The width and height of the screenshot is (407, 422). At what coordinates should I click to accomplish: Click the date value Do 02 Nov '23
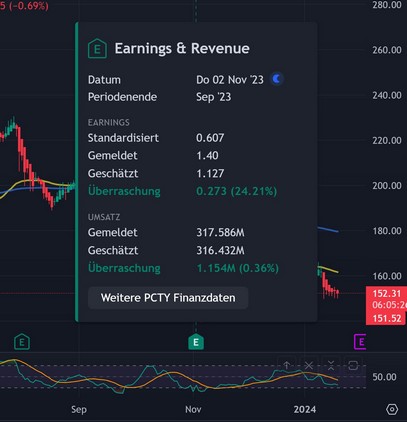(x=230, y=80)
